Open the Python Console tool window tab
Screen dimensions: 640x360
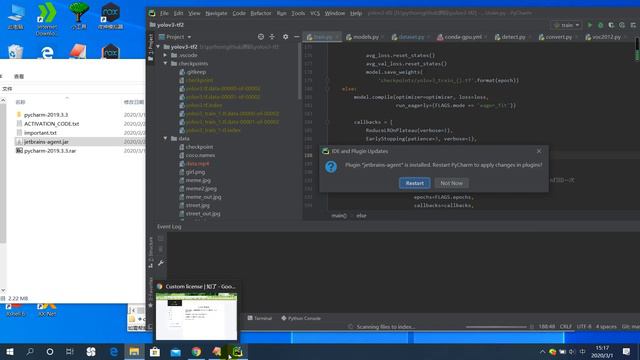300,318
